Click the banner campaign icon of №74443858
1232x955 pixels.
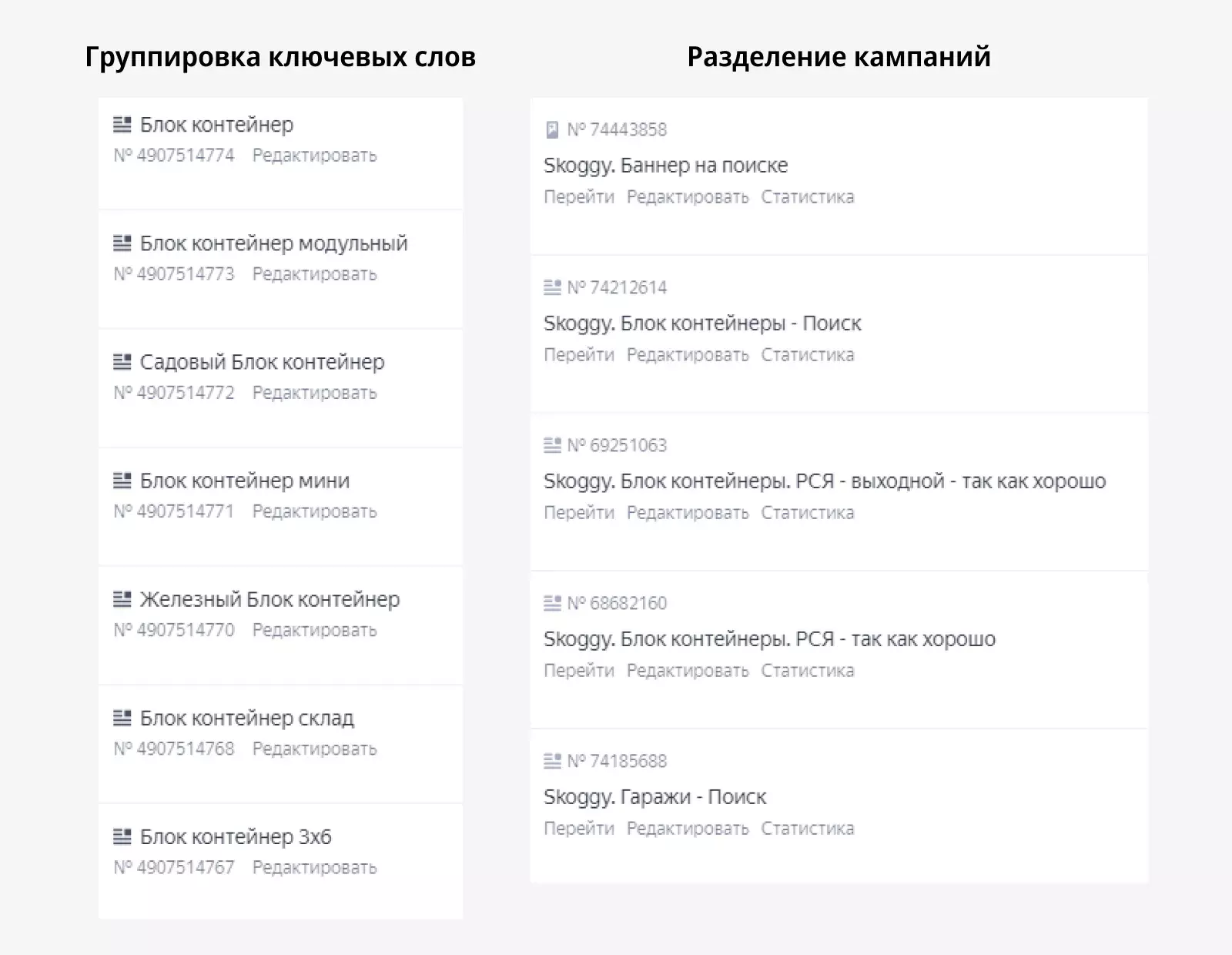(551, 129)
